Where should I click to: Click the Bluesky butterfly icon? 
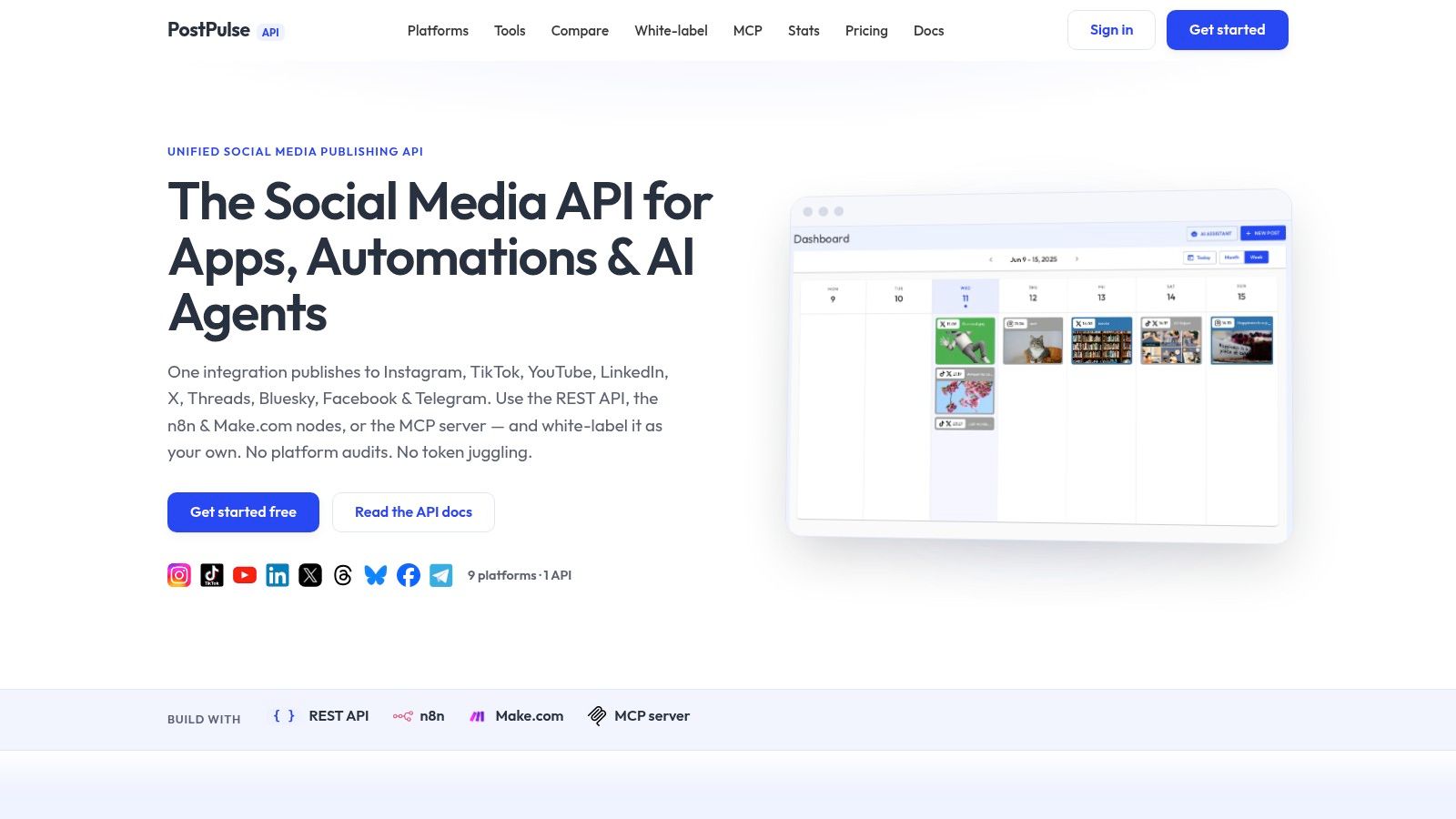[376, 575]
